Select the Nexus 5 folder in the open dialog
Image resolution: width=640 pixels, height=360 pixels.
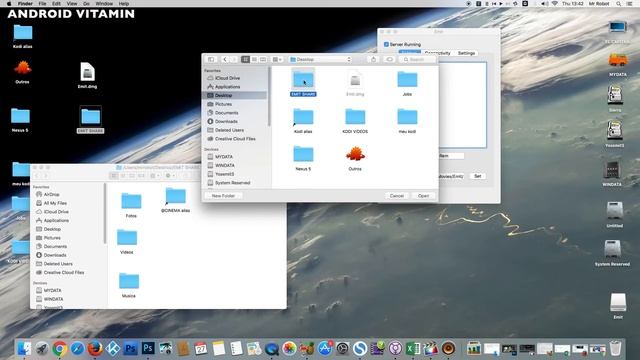(x=303, y=158)
